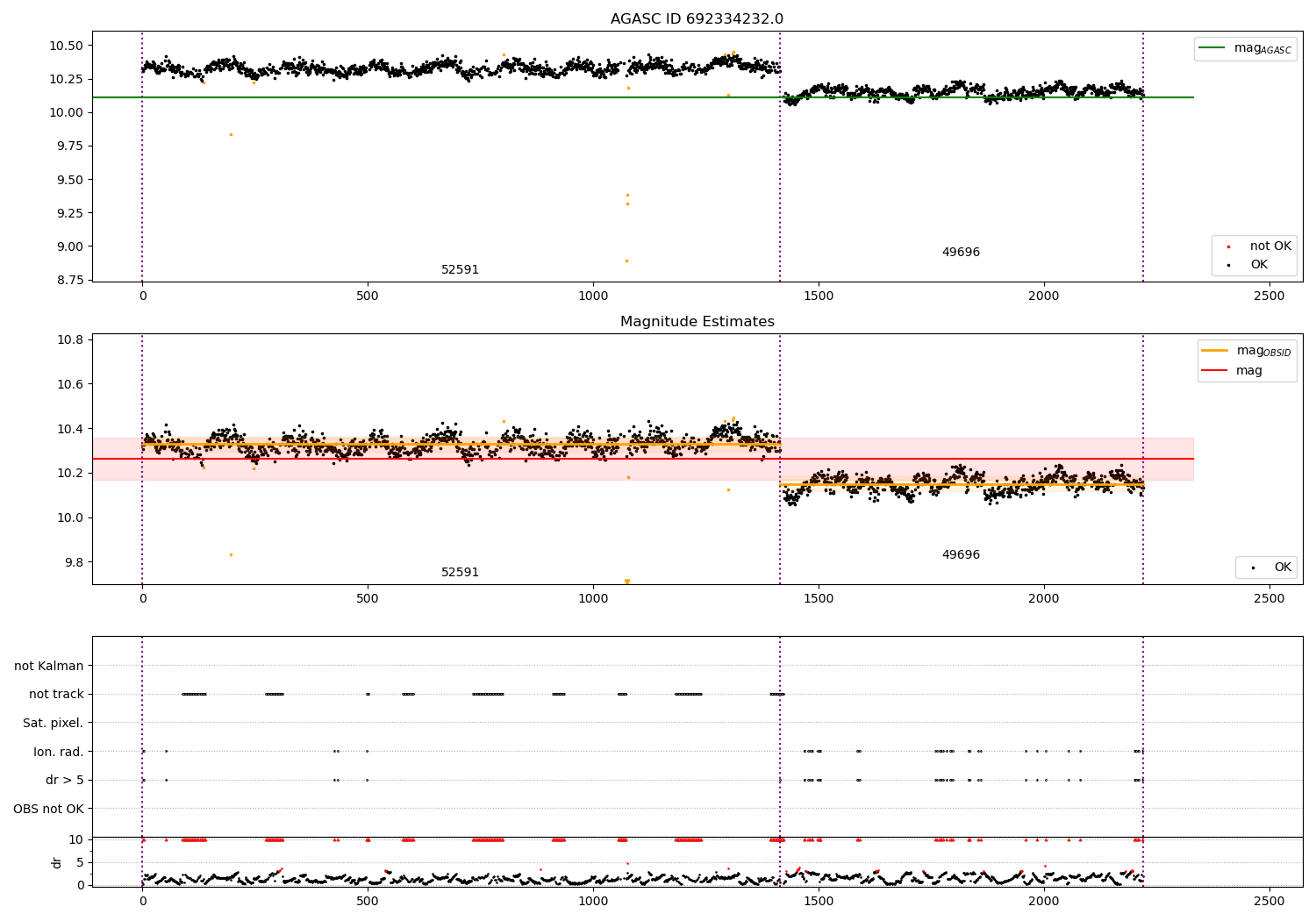Click the 10.8 tick label on the middle plot

[x=70, y=340]
